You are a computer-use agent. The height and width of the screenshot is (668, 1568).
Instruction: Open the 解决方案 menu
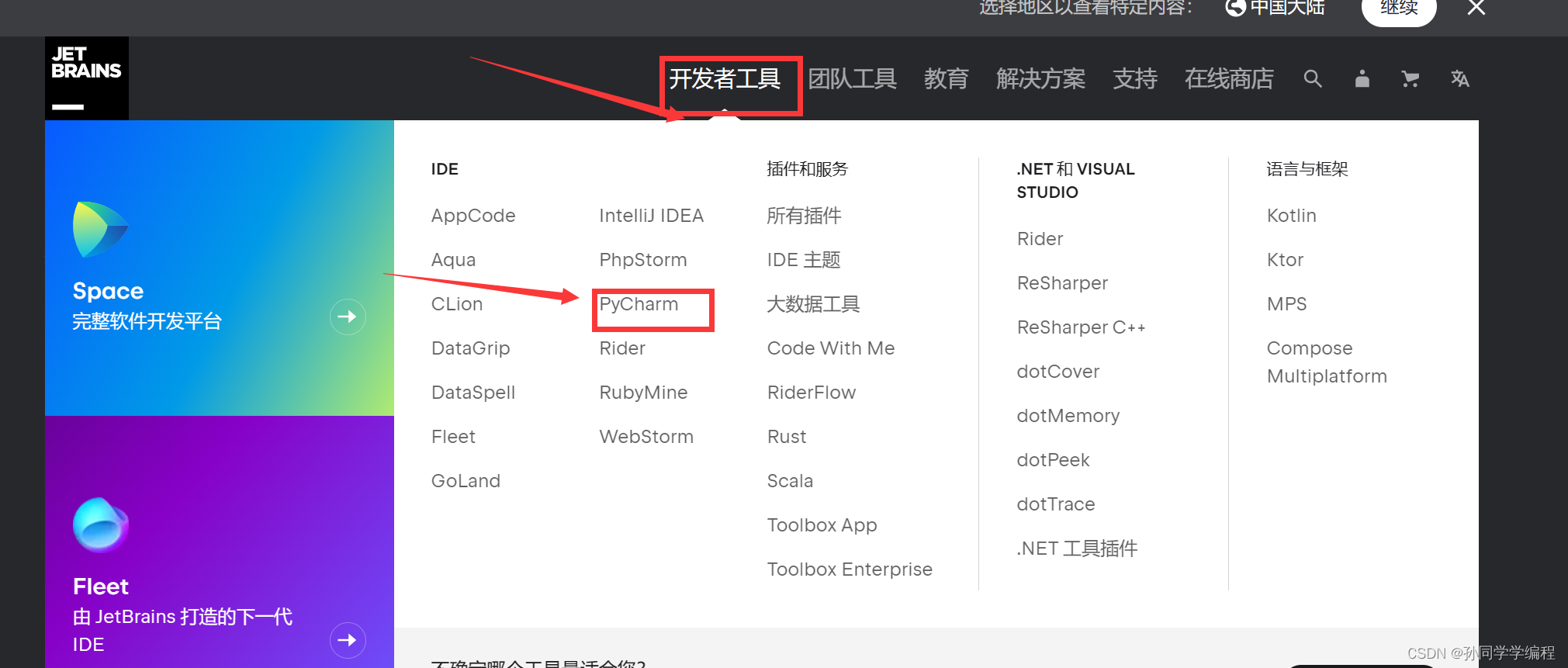click(1040, 78)
